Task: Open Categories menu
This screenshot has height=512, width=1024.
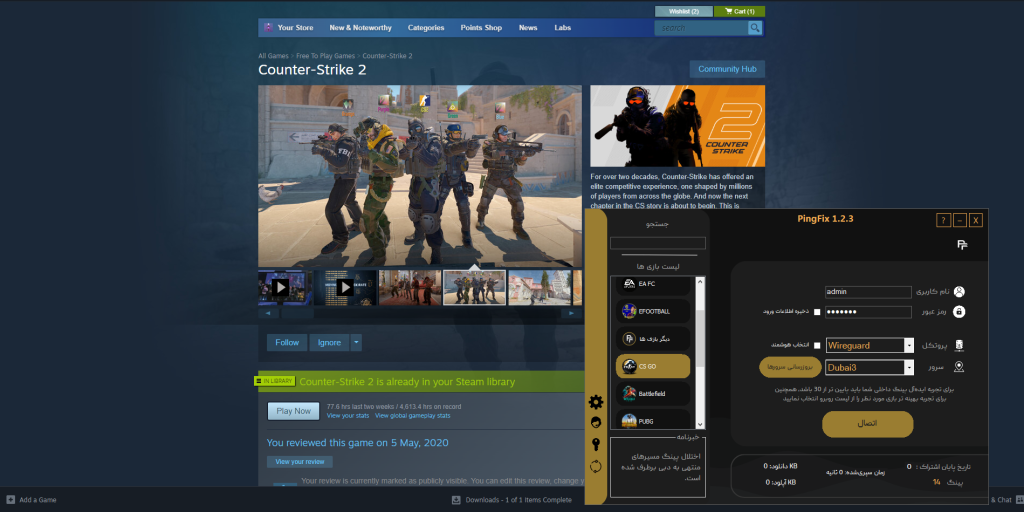Action: point(426,28)
